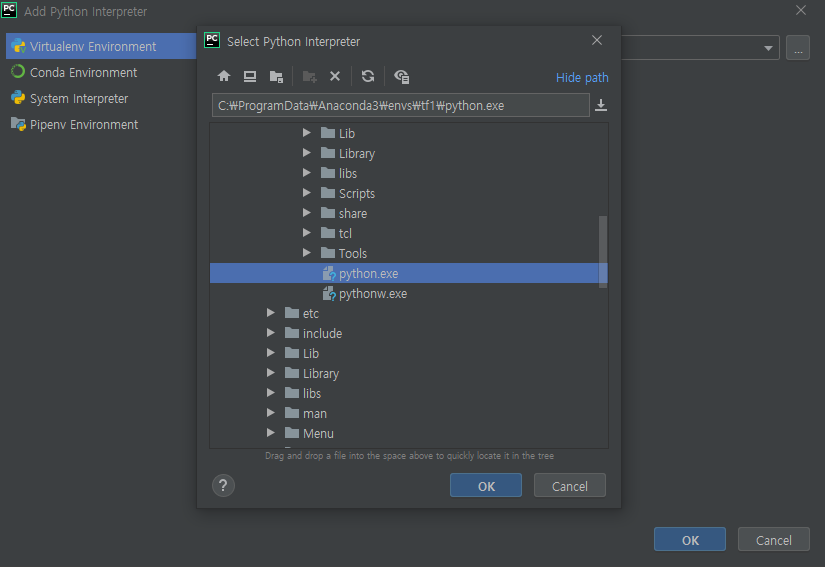This screenshot has width=825, height=567.
Task: Click the Hide path link
Action: point(582,77)
